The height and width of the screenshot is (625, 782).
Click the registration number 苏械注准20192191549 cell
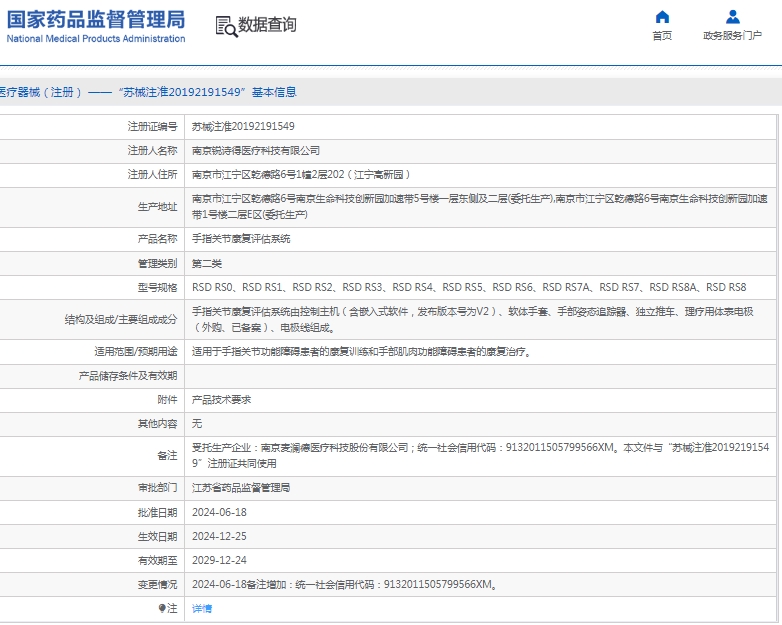(481, 127)
